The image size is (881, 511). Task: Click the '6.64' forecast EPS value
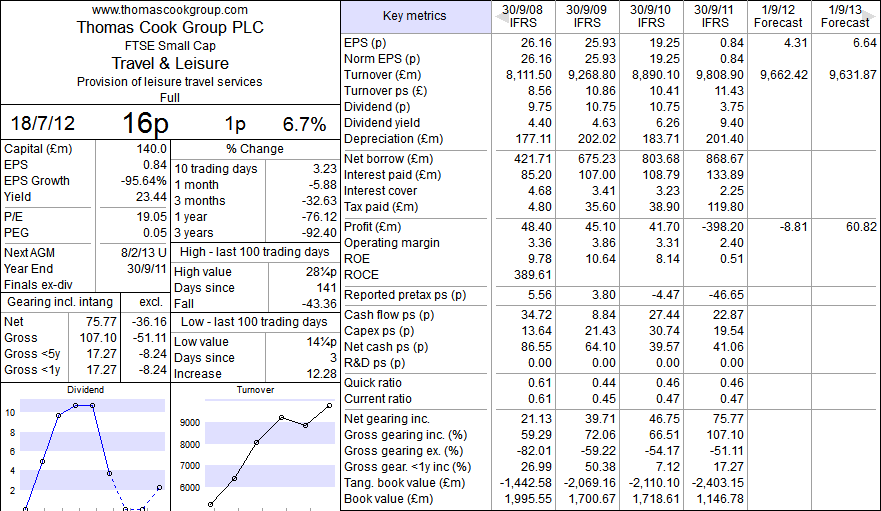point(865,43)
